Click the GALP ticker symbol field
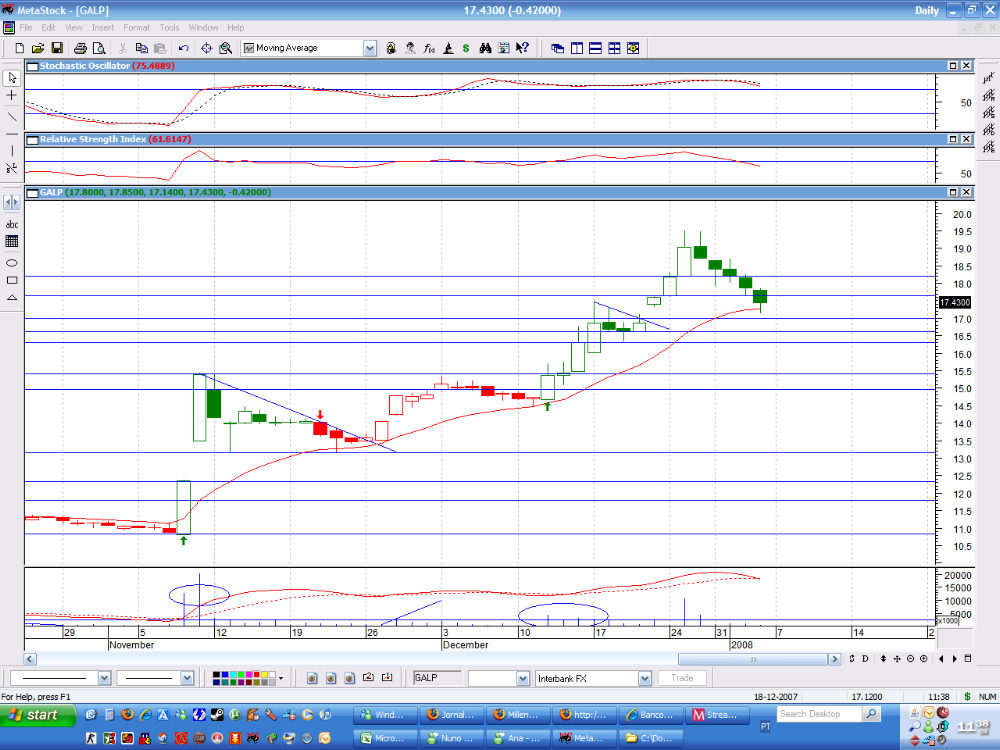 pyautogui.click(x=438, y=678)
